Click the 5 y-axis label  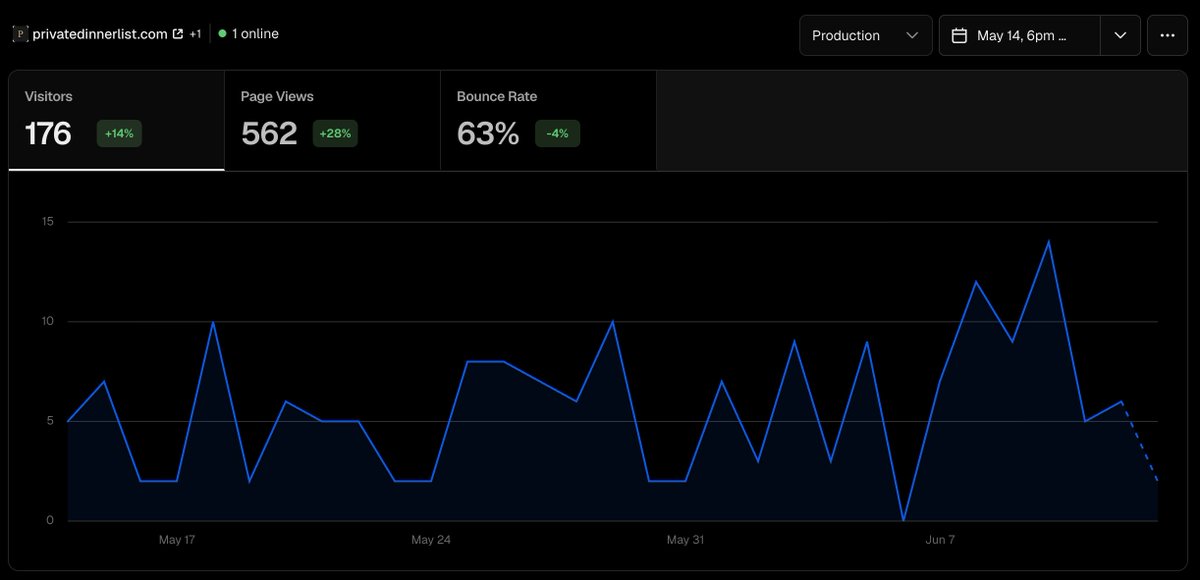tap(50, 421)
